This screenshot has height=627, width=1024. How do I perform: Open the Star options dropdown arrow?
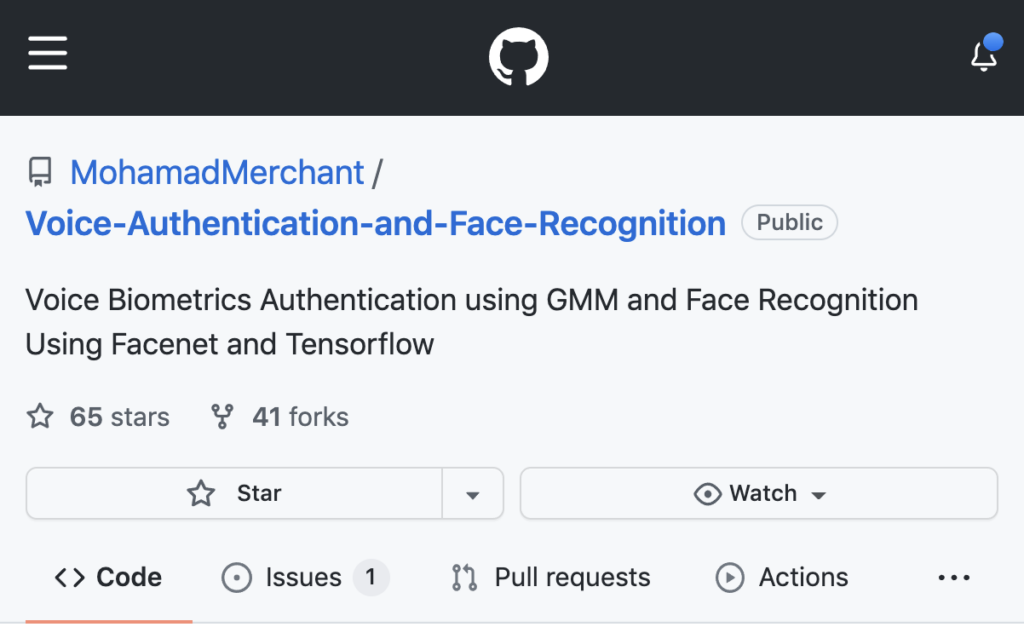tap(472, 493)
